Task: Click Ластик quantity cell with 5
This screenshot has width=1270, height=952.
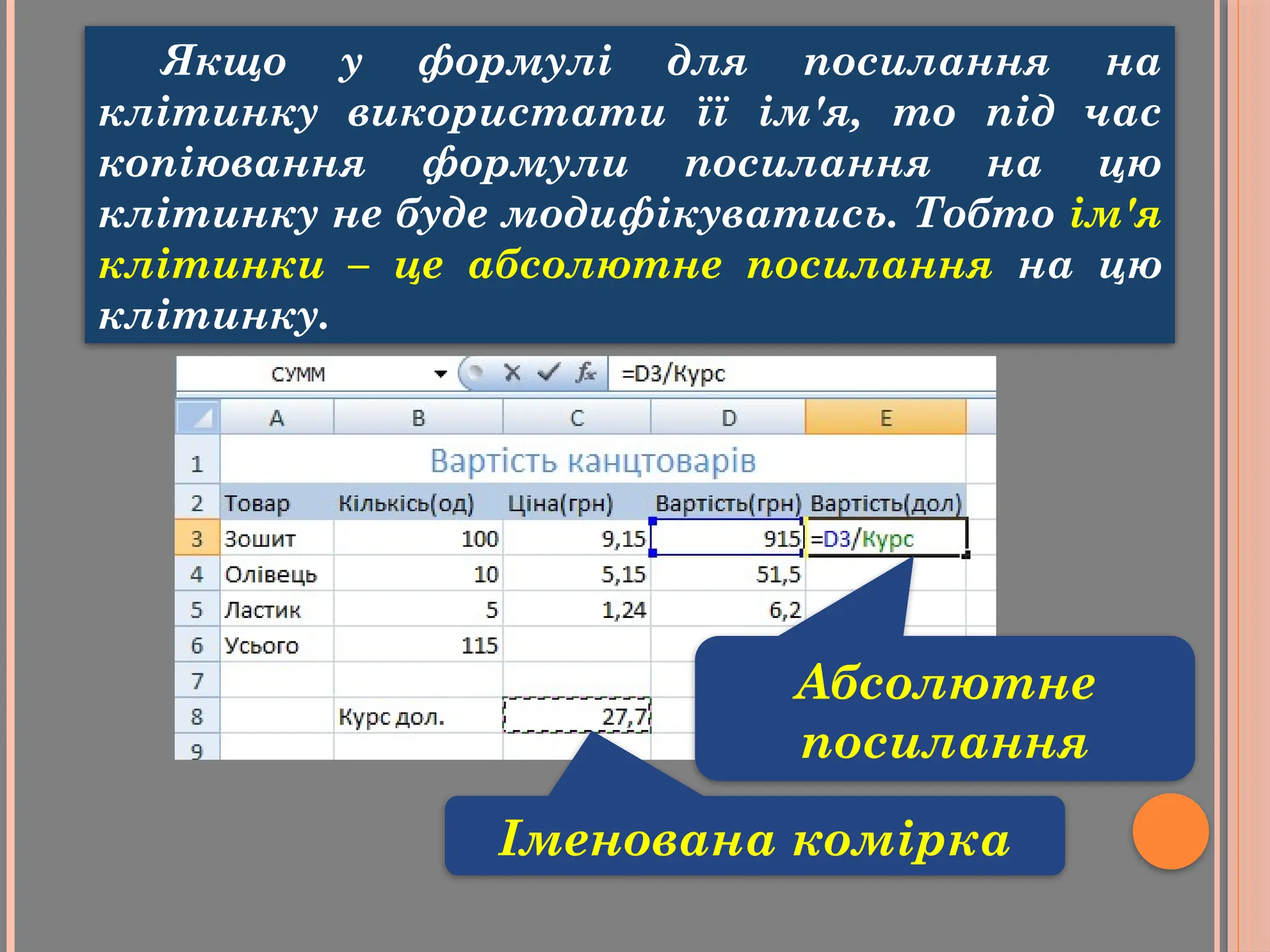Action: coord(419,609)
